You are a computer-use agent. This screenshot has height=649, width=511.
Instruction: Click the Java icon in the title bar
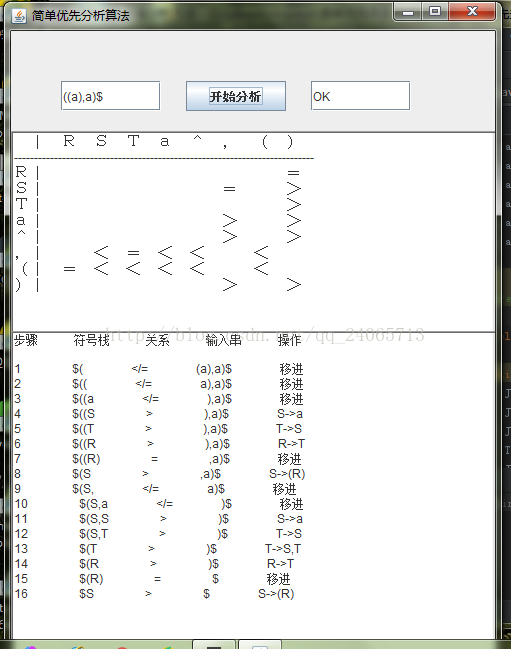click(19, 16)
